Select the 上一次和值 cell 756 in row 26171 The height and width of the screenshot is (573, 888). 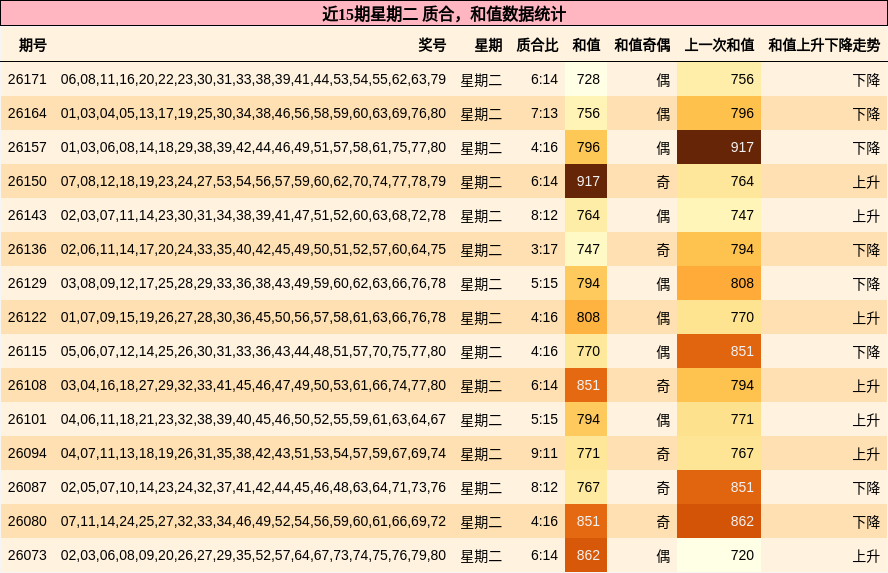point(719,79)
